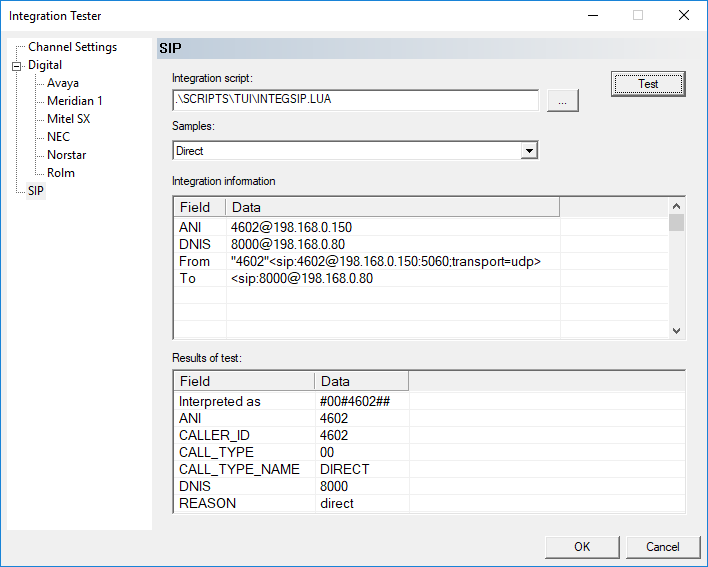Viewport: 708px width, 567px height.
Task: Collapse the Digital tree node
Action: coord(16,66)
